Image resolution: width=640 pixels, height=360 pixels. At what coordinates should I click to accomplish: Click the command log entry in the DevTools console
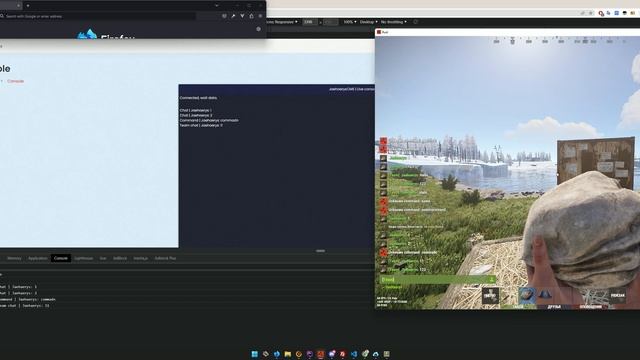pyautogui.click(x=28, y=299)
